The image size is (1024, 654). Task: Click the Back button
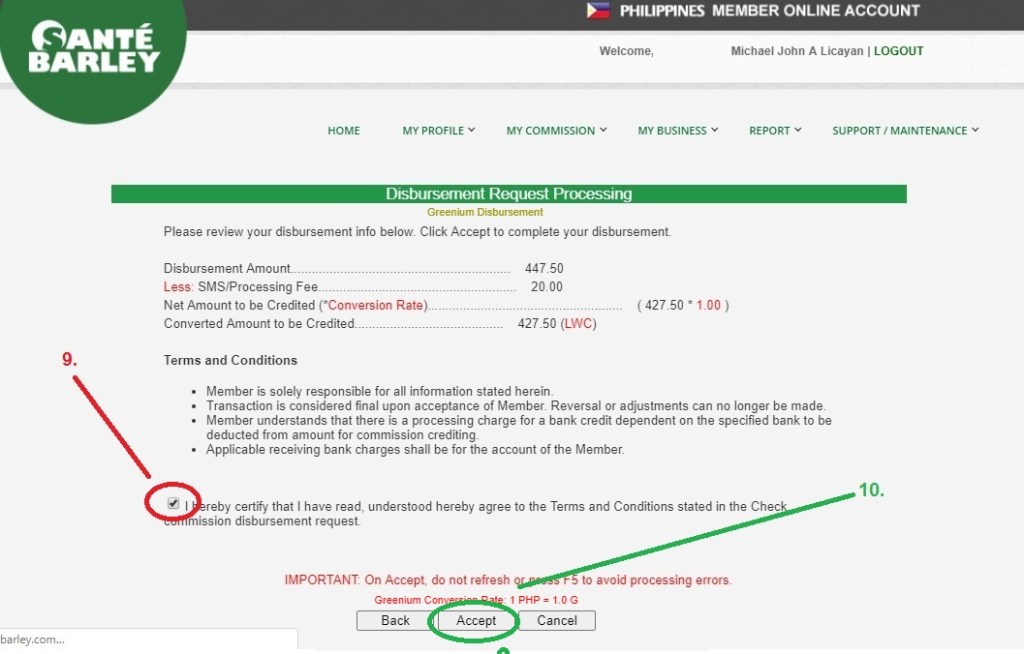(395, 620)
